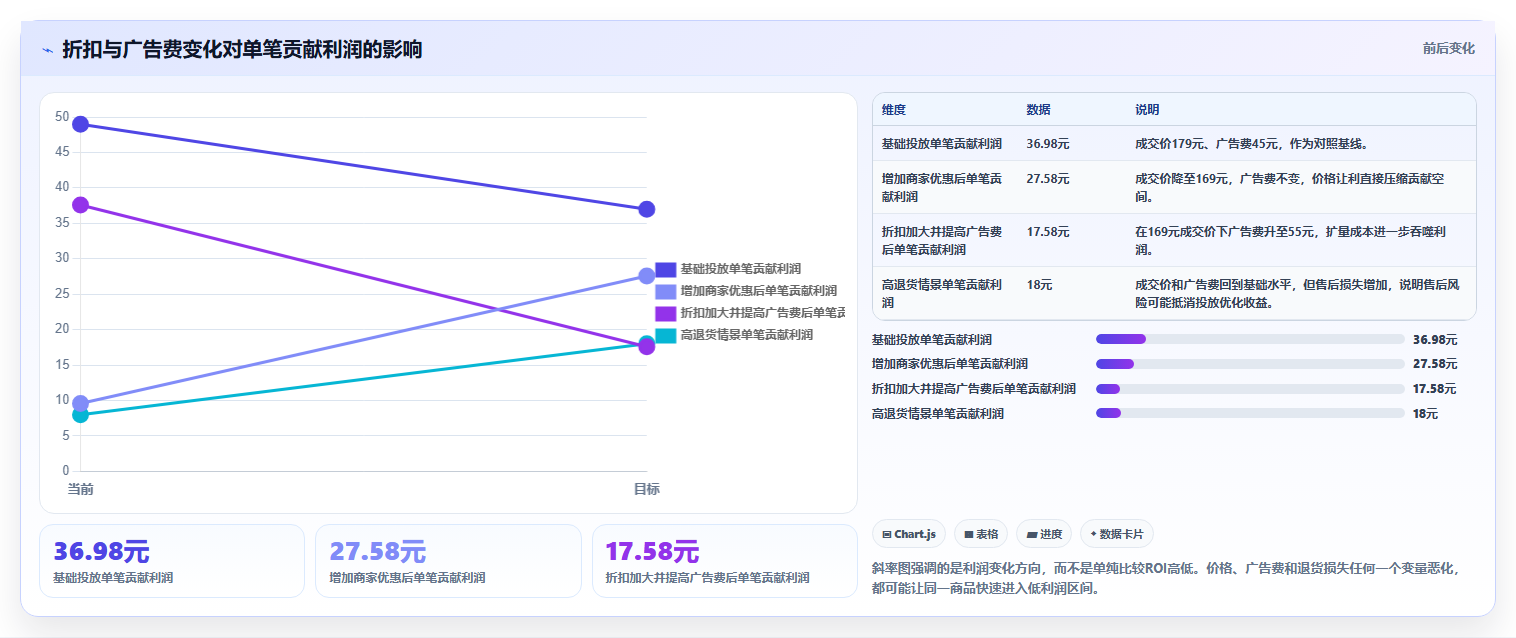Viewport: 1516px width, 638px height.
Task: Click progress bar for 高退货情景单笔贡献利润
Action: pyautogui.click(x=1250, y=413)
